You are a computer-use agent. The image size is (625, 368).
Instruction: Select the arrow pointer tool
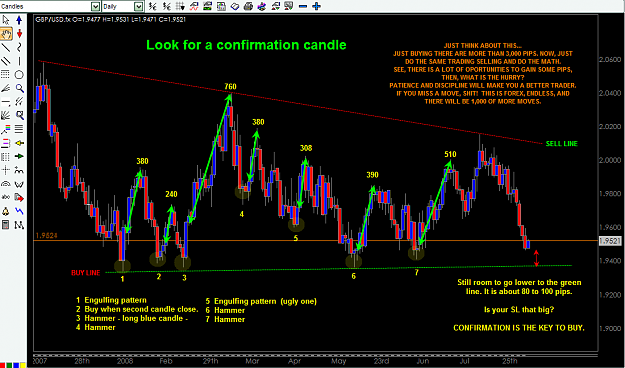[6, 20]
